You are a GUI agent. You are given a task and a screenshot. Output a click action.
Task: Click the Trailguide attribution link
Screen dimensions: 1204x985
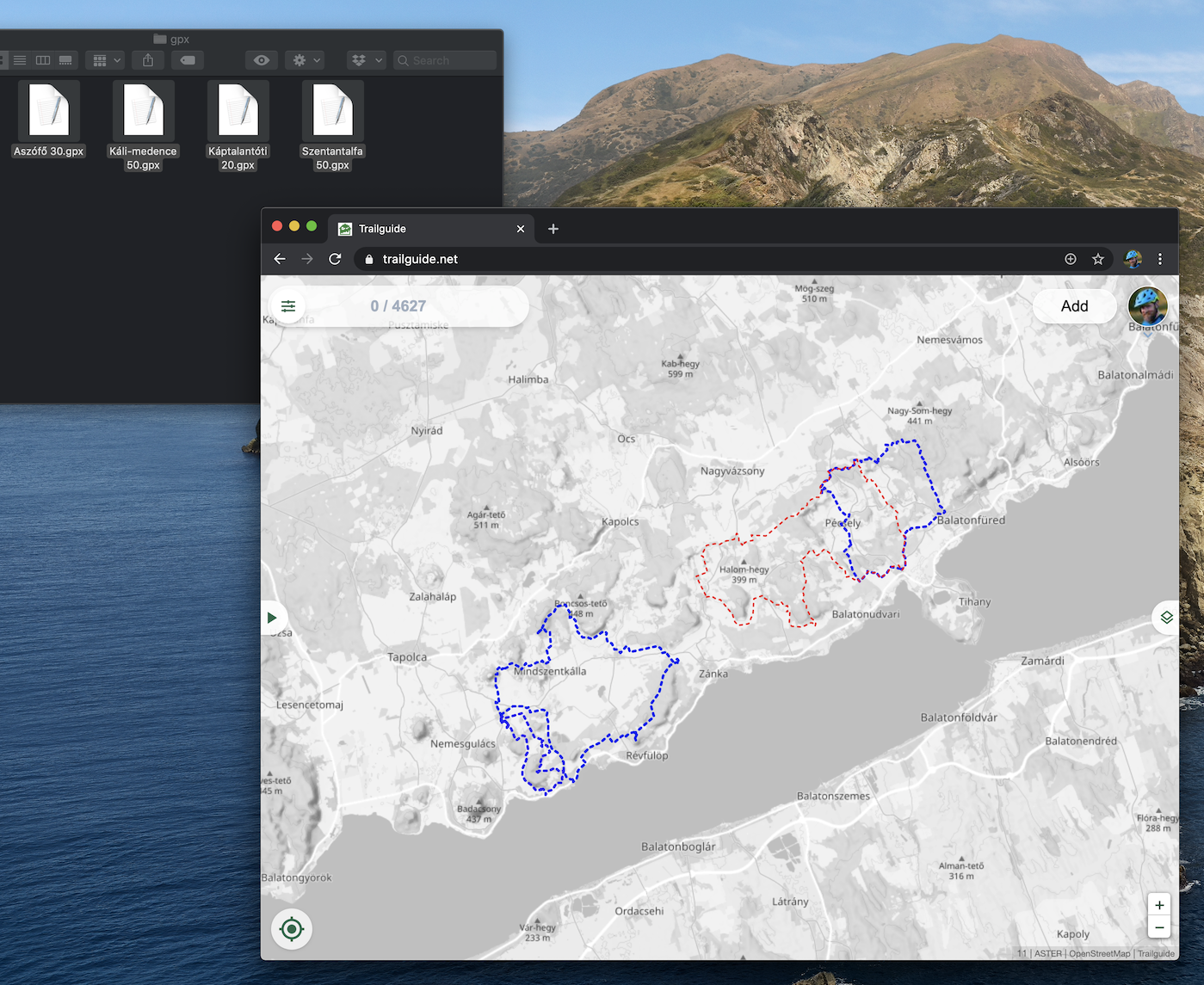[x=1156, y=953]
